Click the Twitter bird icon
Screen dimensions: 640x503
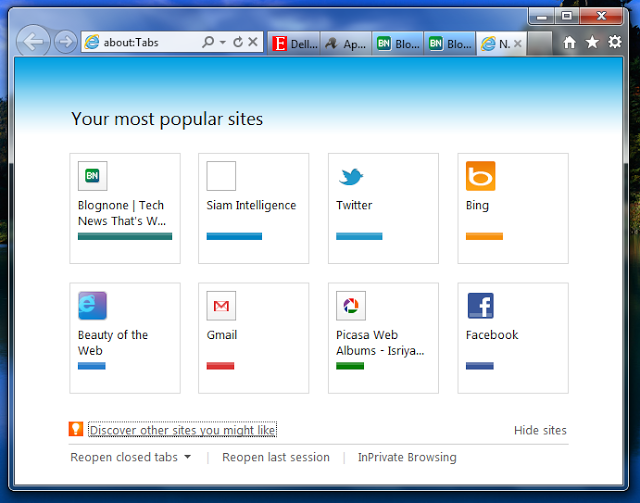point(351,176)
